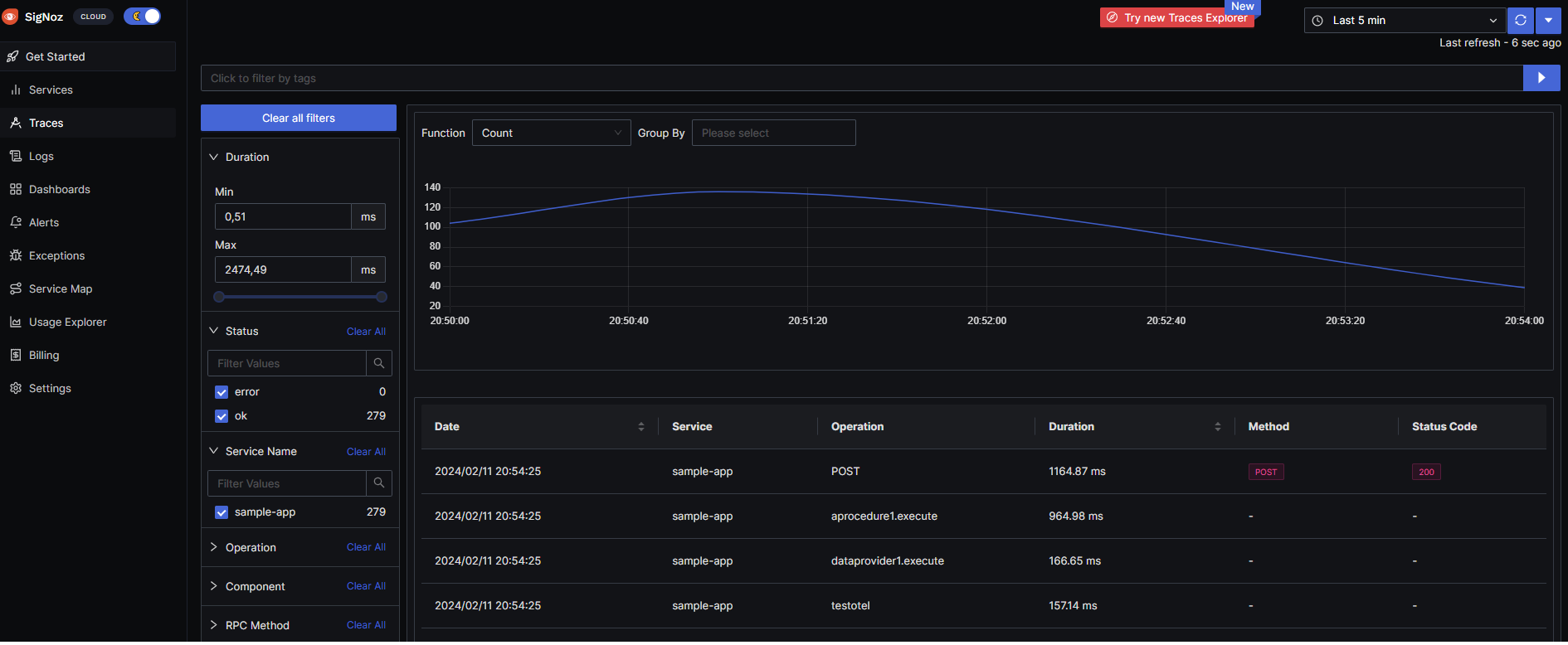The image size is (1568, 645).
Task: Open Get Started rocket icon
Action: pyautogui.click(x=12, y=56)
